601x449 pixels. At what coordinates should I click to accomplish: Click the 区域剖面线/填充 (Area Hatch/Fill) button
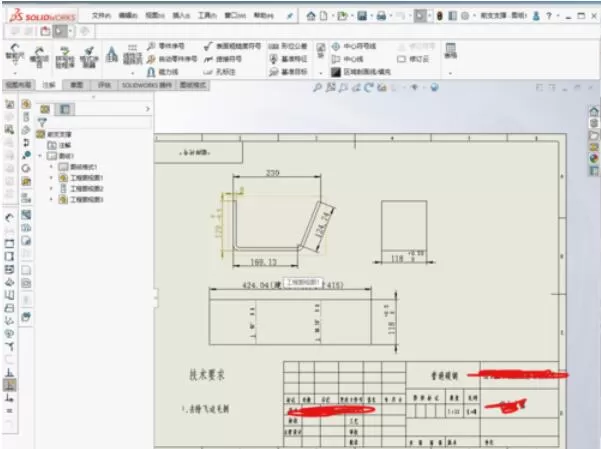(361, 72)
